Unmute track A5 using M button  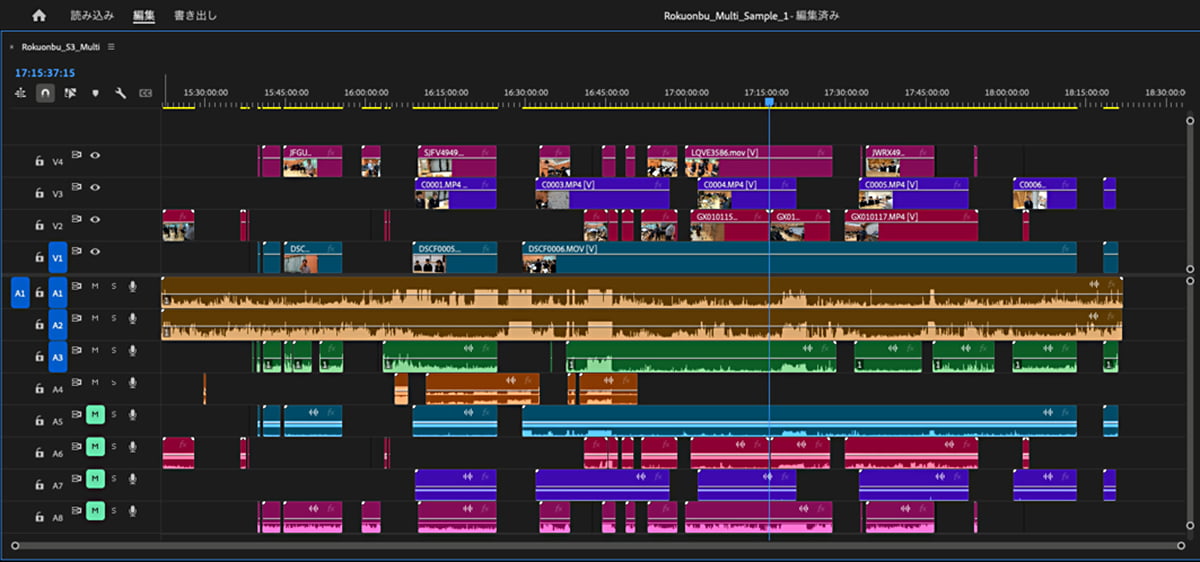click(95, 413)
